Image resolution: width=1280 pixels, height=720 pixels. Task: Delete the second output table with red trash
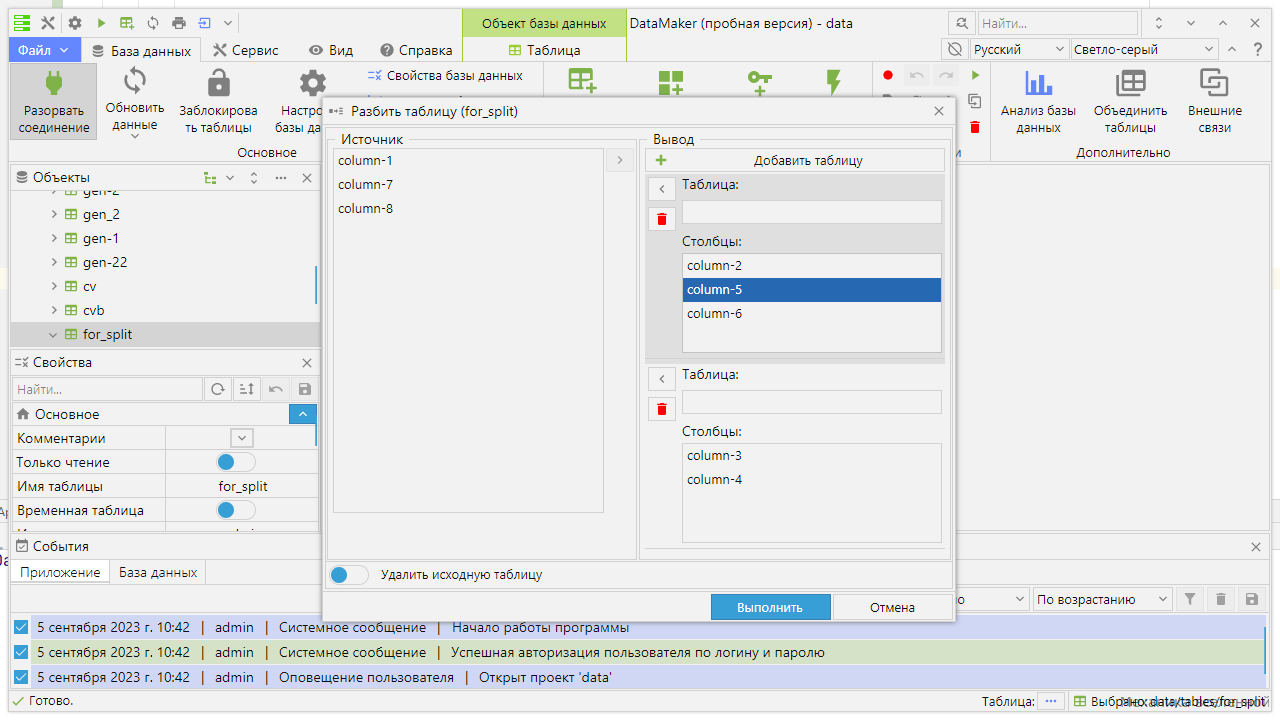(x=662, y=409)
